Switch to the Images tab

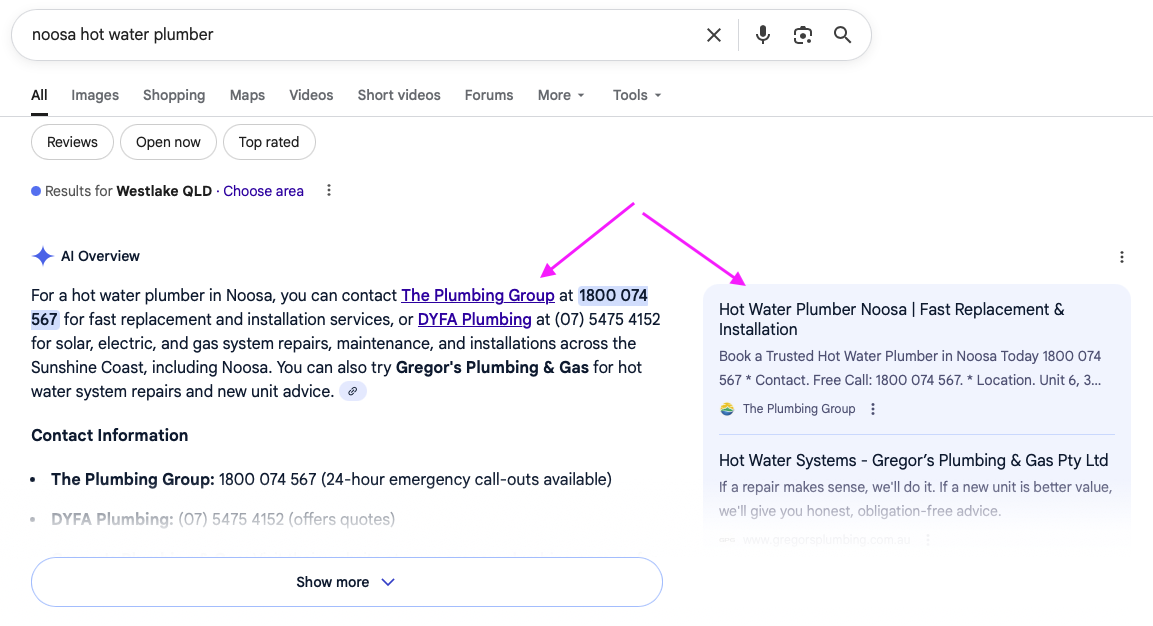[x=94, y=95]
